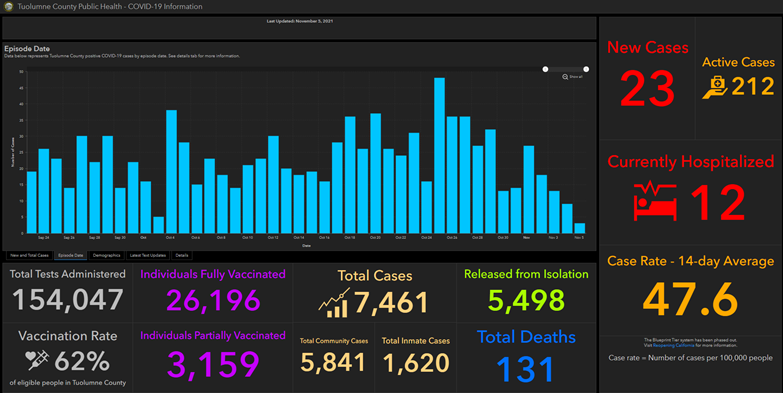The image size is (783, 393).
Task: Click the Show all zoom-out button
Action: 572,77
